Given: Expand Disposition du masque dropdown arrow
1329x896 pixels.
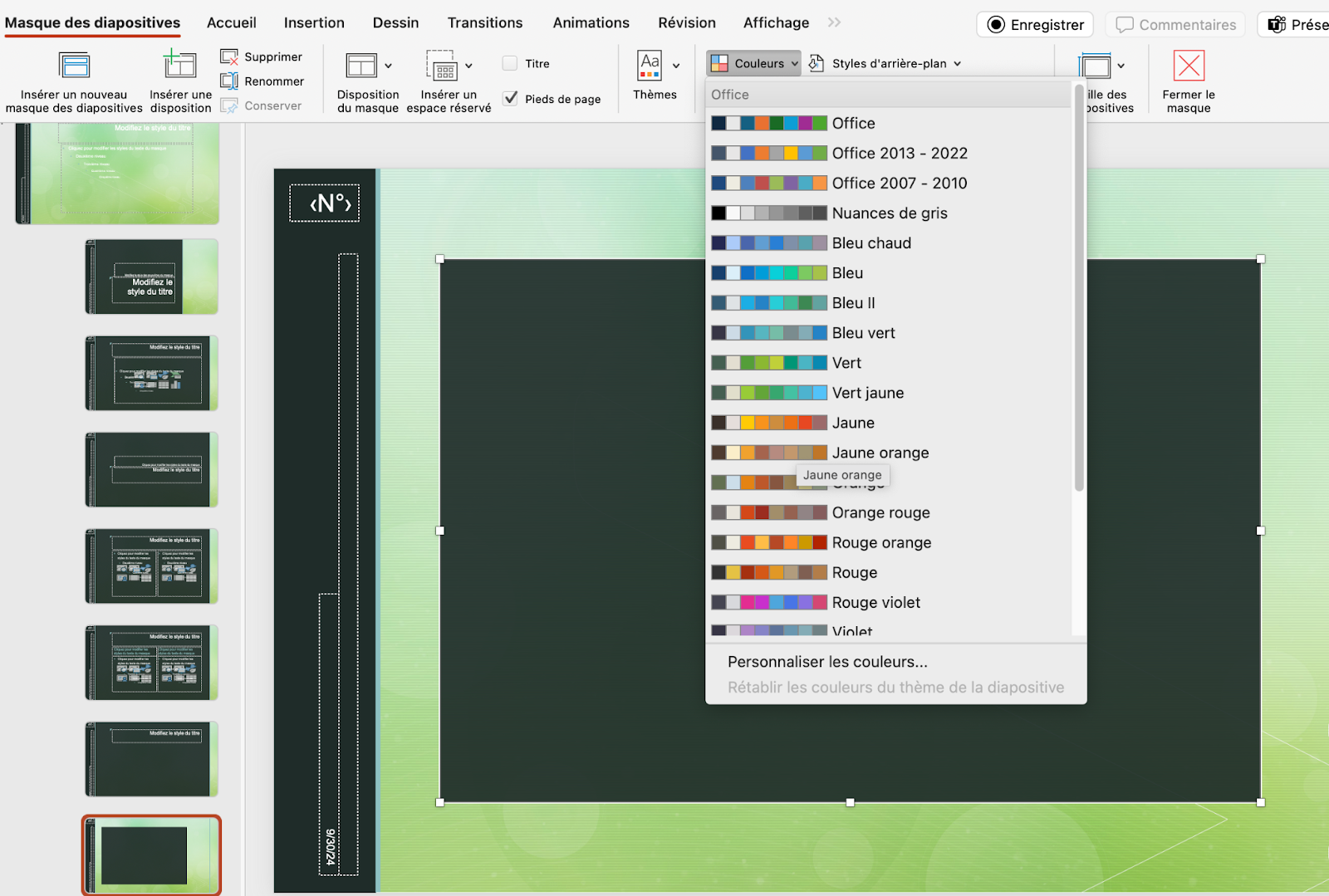Looking at the screenshot, I should (388, 66).
